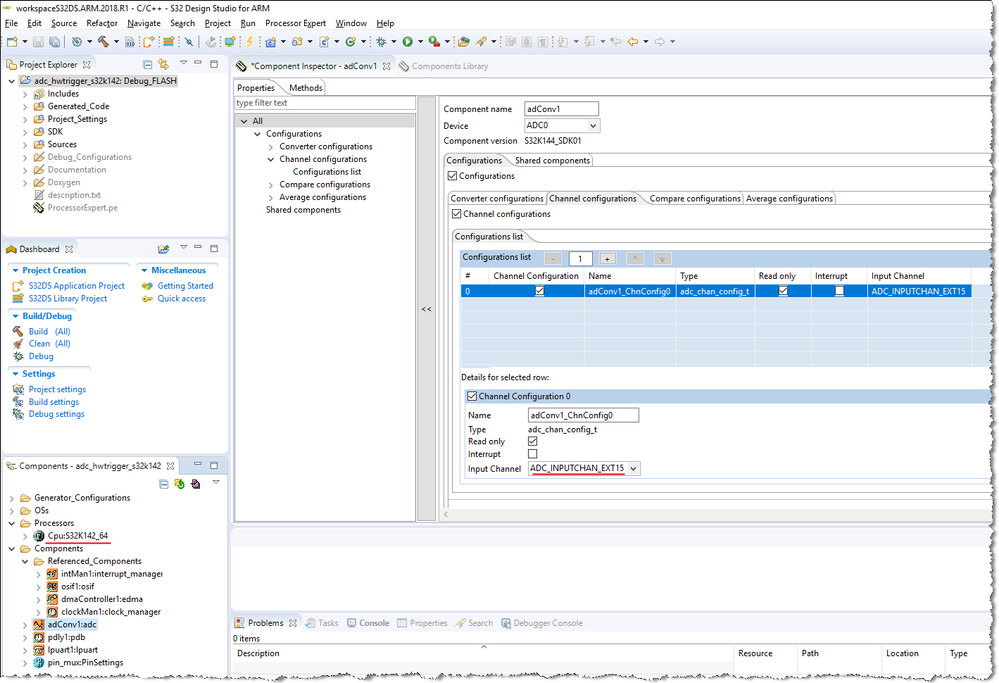Viewport: 999px width, 683px height.
Task: Expand the SDK folder in Project Explorer
Action: pos(25,132)
